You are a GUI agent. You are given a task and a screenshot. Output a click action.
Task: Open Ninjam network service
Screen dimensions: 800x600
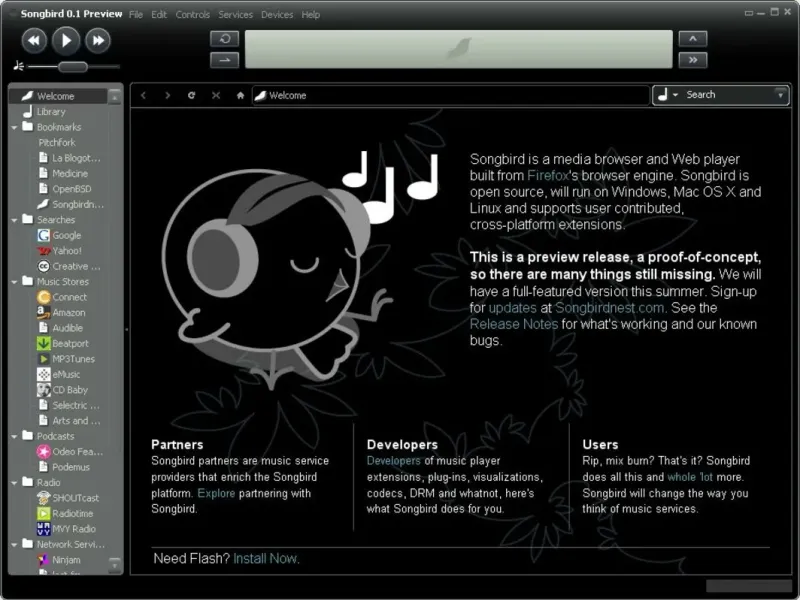[x=59, y=560]
